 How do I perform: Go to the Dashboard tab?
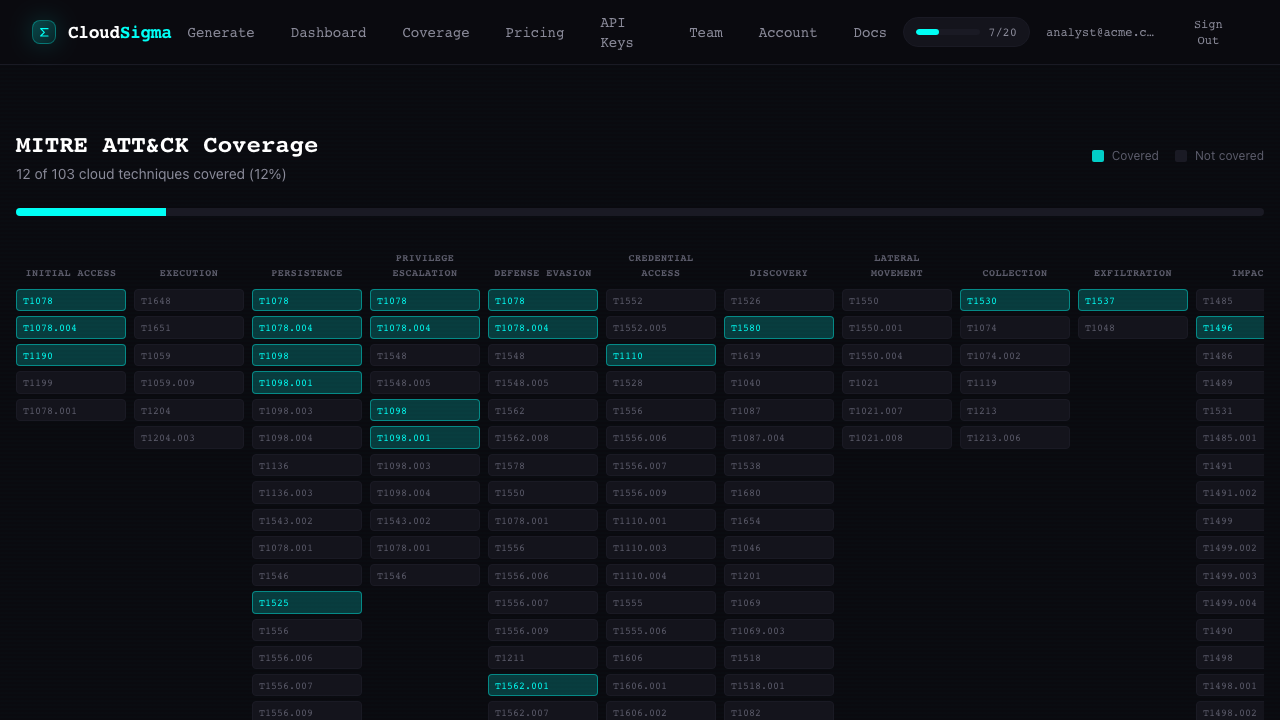328,33
